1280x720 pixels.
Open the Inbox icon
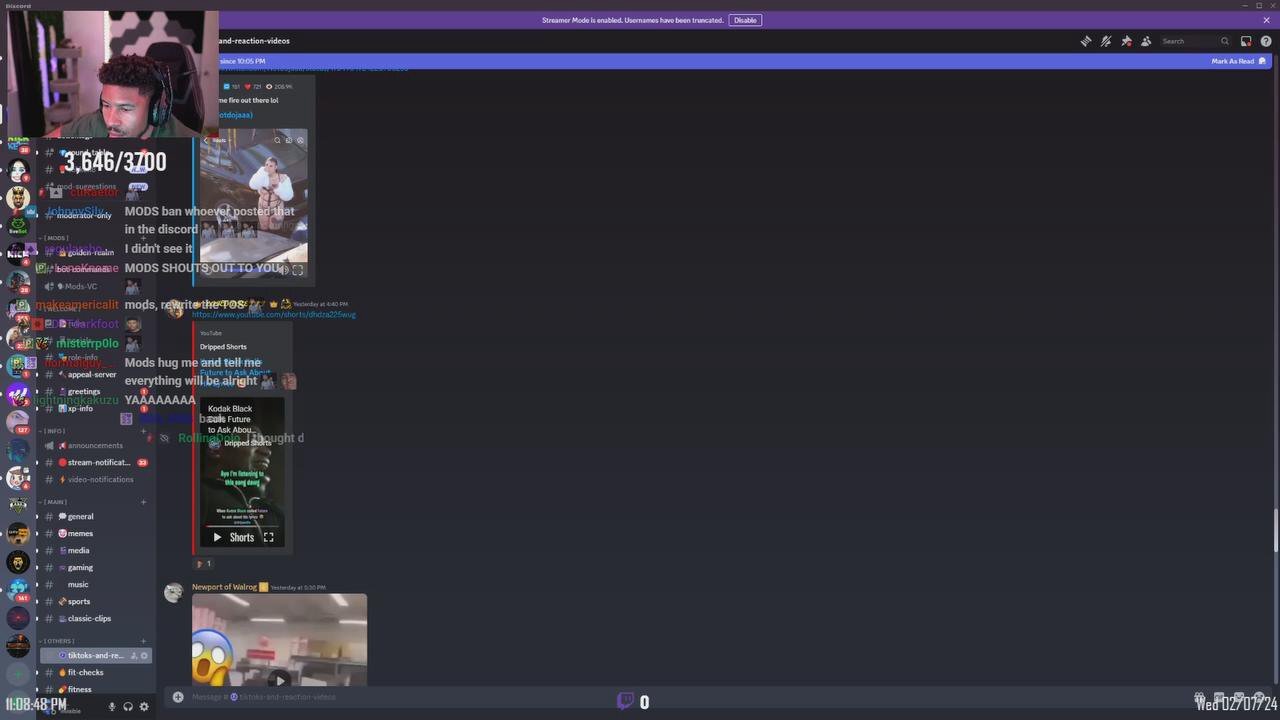click(1246, 41)
